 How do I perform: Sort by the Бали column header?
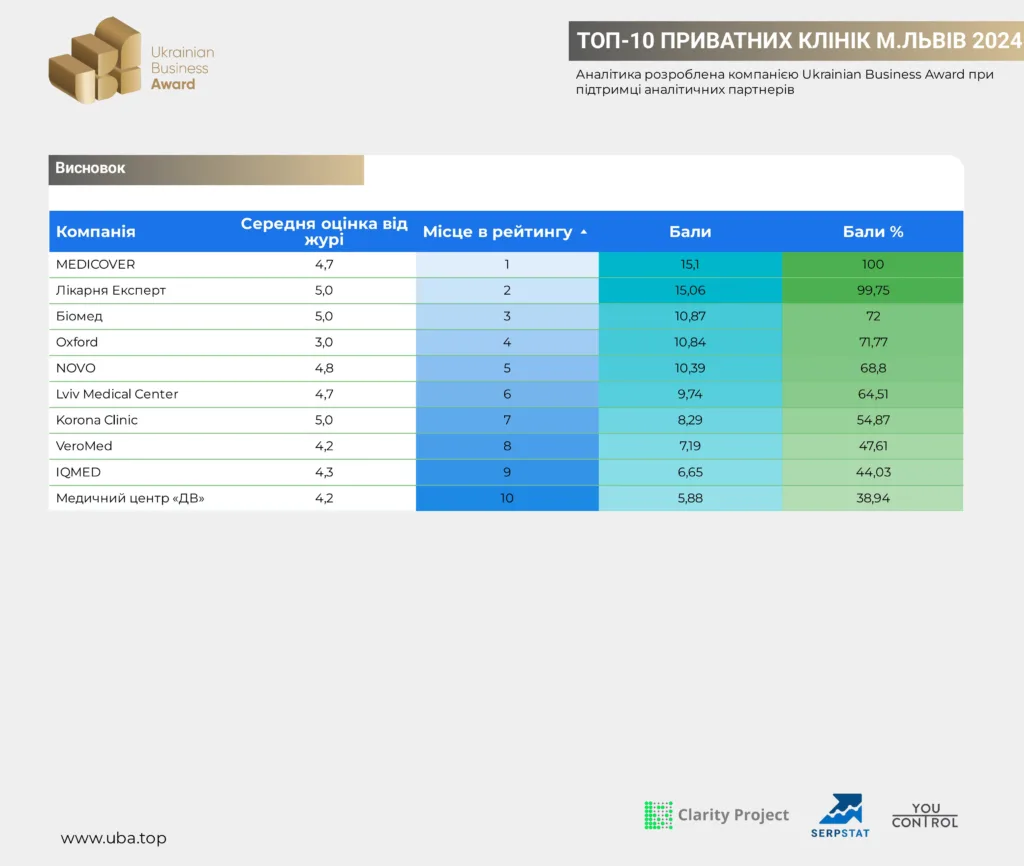click(690, 232)
